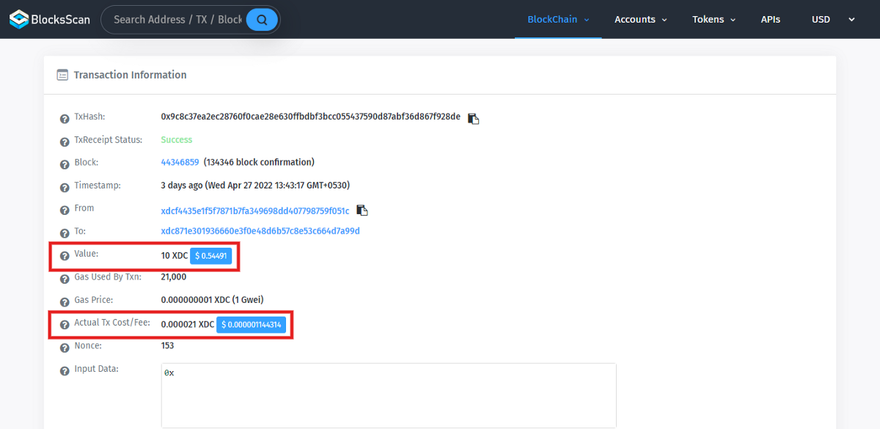Click help icon beside Timestamp
This screenshot has width=880, height=429.
point(65,187)
